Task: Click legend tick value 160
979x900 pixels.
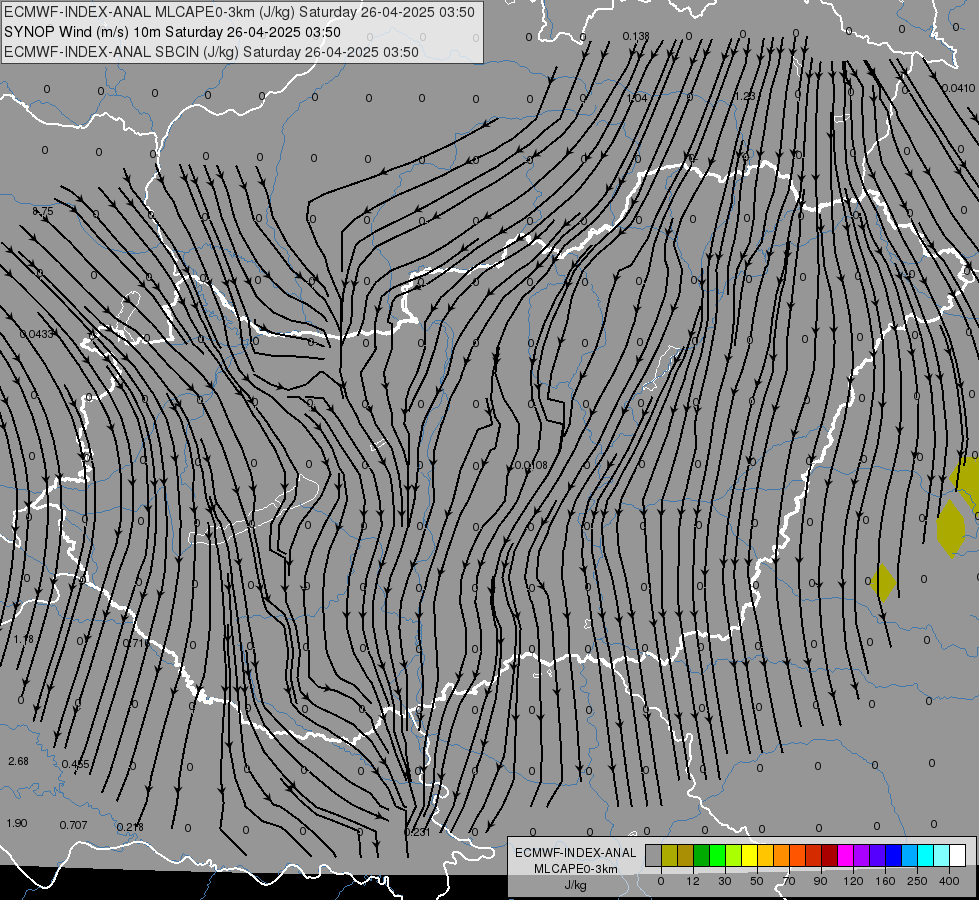Action: (885, 881)
